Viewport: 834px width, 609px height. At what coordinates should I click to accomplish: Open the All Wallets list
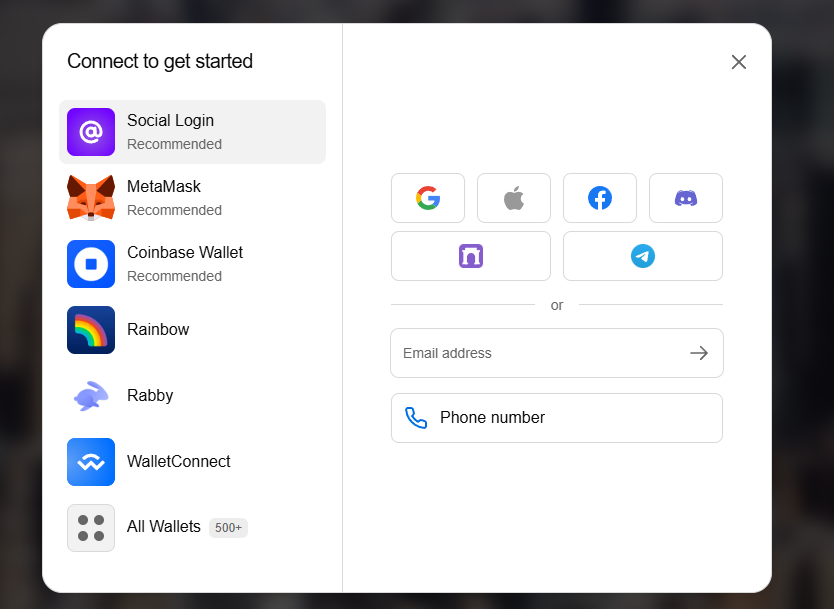[163, 527]
